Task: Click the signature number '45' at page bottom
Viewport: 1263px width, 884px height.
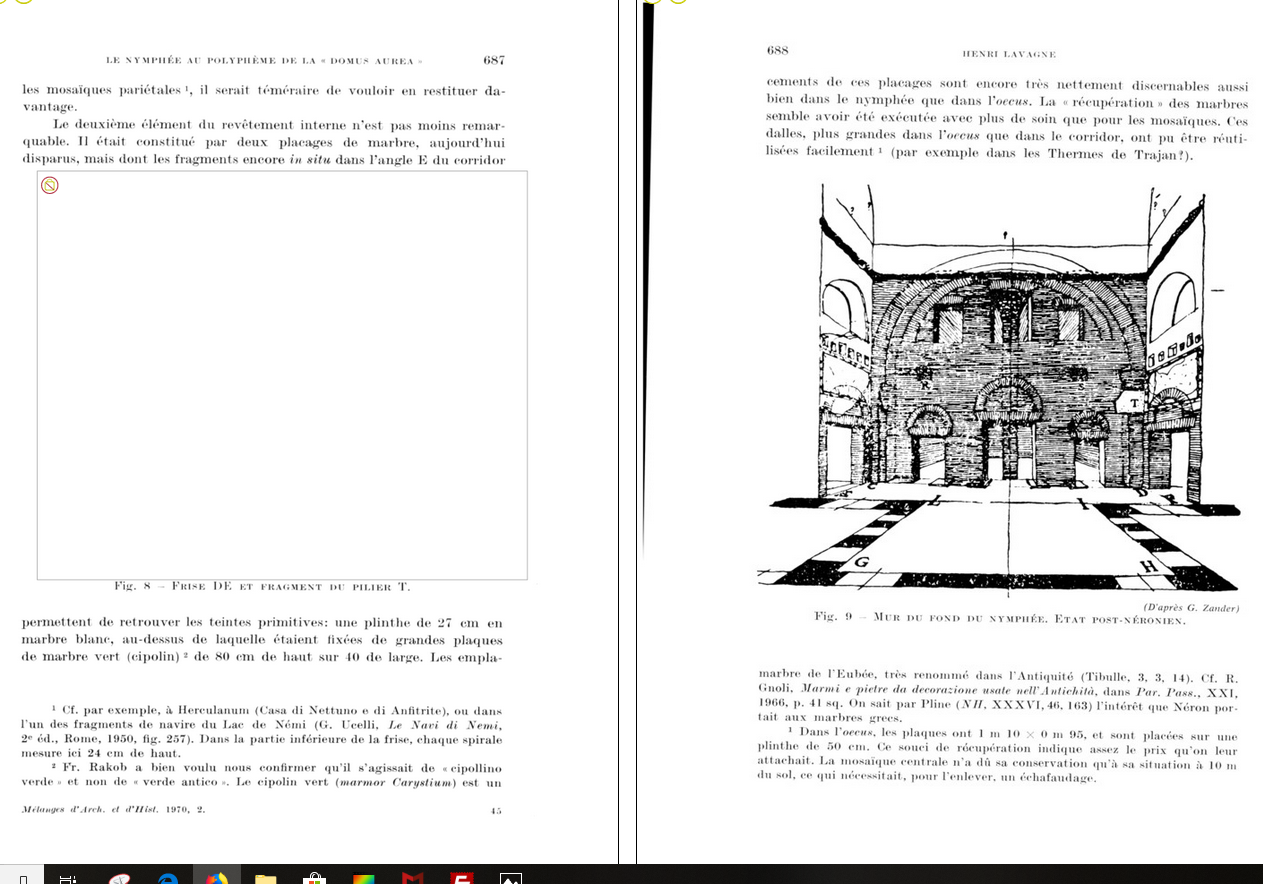Action: tap(497, 810)
